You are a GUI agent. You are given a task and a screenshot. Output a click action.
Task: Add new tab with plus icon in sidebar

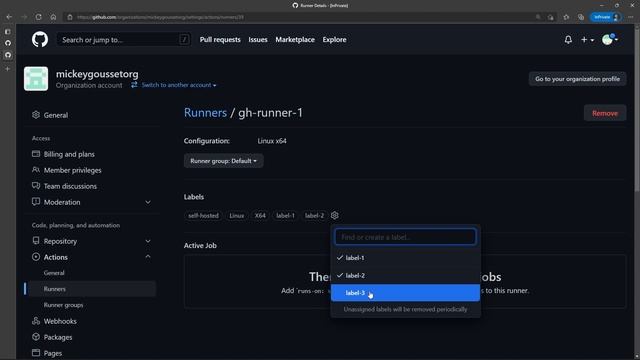[8, 69]
